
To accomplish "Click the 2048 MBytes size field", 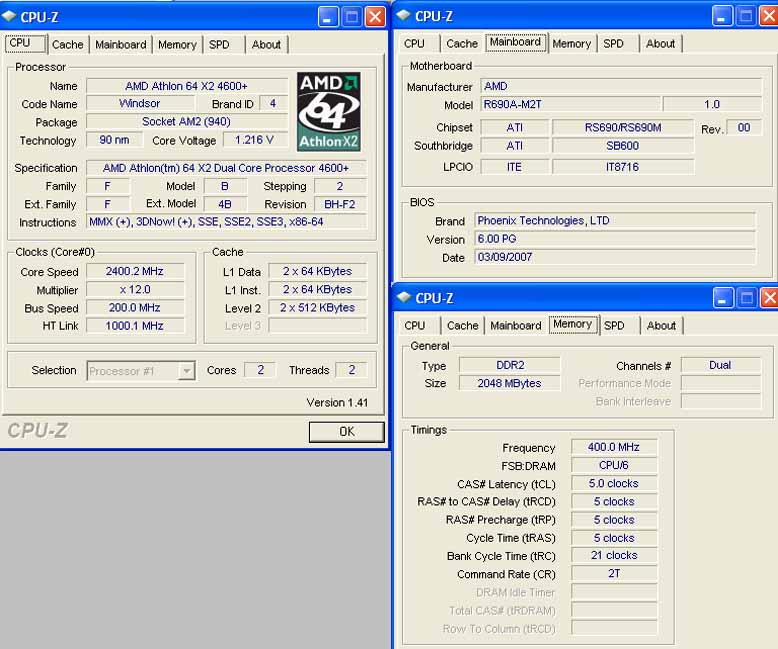I will 510,383.
